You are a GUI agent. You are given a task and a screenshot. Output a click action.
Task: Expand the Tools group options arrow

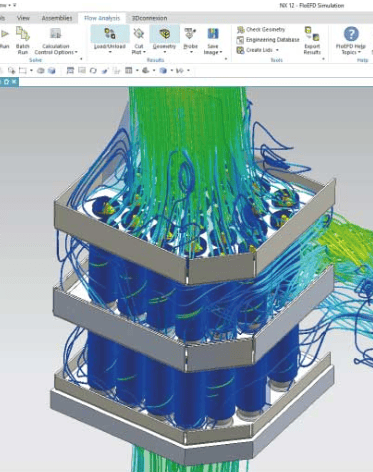pyautogui.click(x=323, y=59)
